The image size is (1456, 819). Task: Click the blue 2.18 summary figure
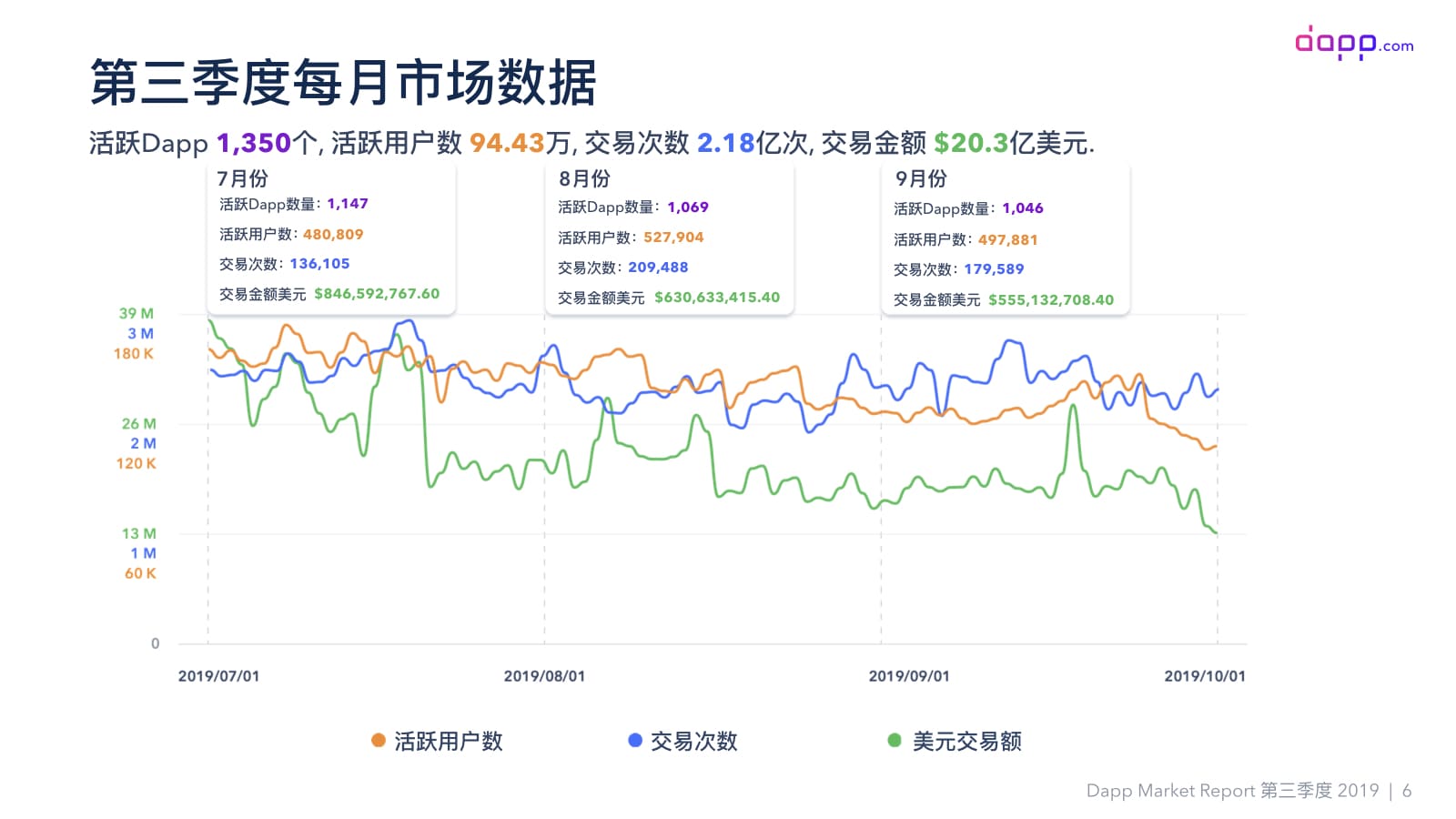(725, 143)
